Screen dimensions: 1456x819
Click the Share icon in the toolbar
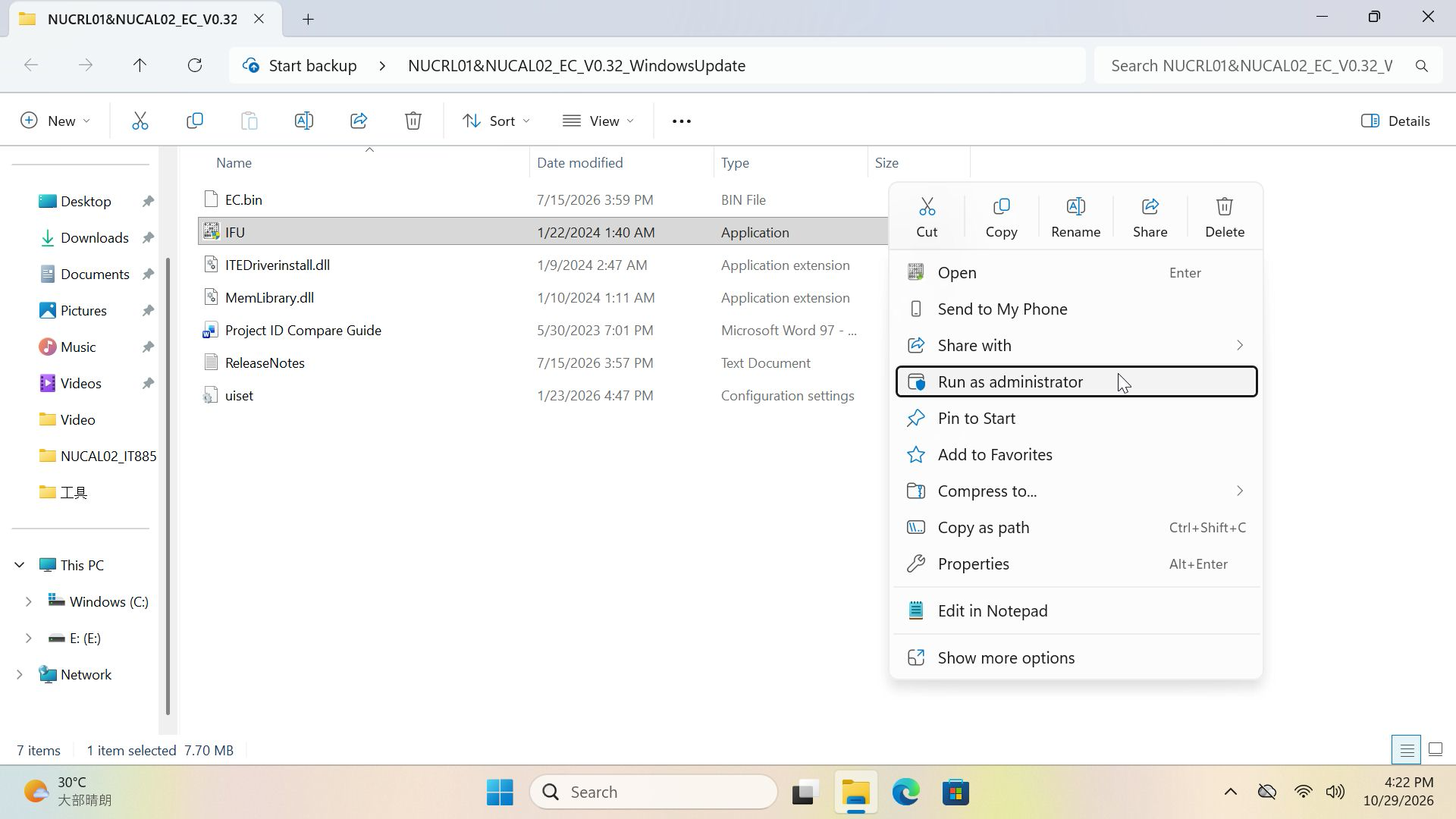point(359,121)
